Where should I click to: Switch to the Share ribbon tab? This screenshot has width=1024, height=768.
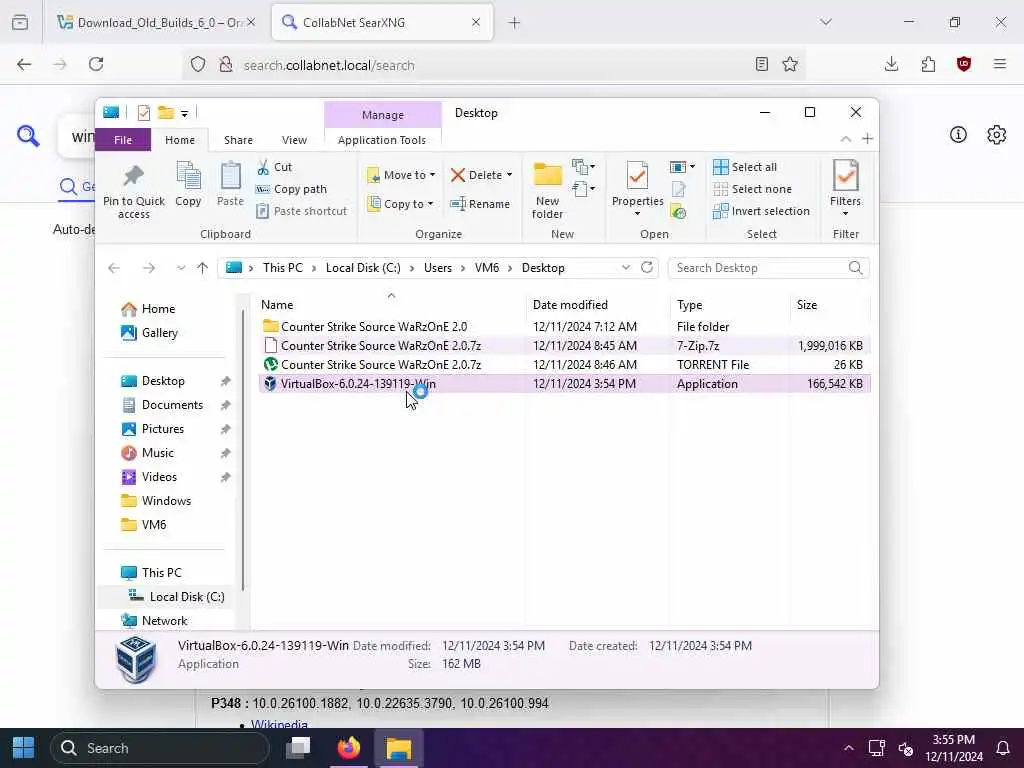pyautogui.click(x=238, y=140)
